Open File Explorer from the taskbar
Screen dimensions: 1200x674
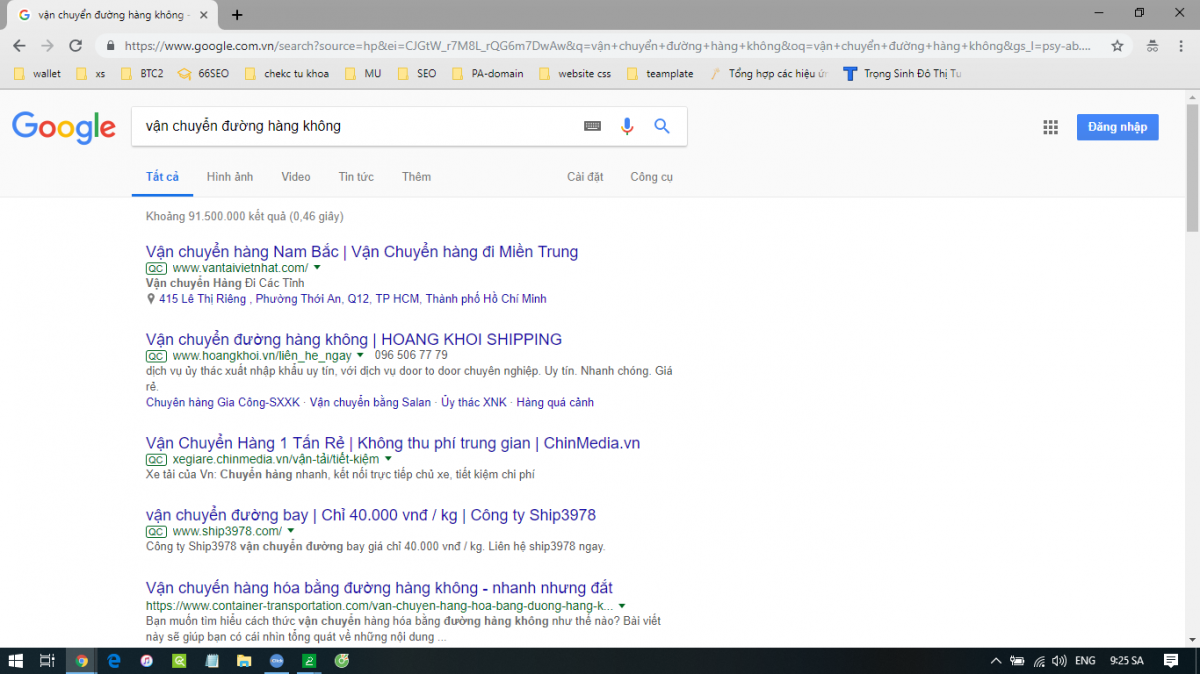tap(243, 660)
